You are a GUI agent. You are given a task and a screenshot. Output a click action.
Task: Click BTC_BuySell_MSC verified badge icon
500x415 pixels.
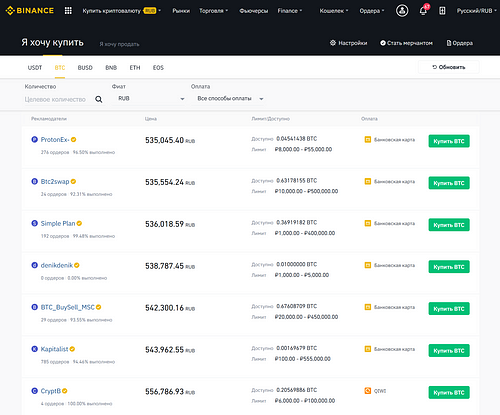99,307
